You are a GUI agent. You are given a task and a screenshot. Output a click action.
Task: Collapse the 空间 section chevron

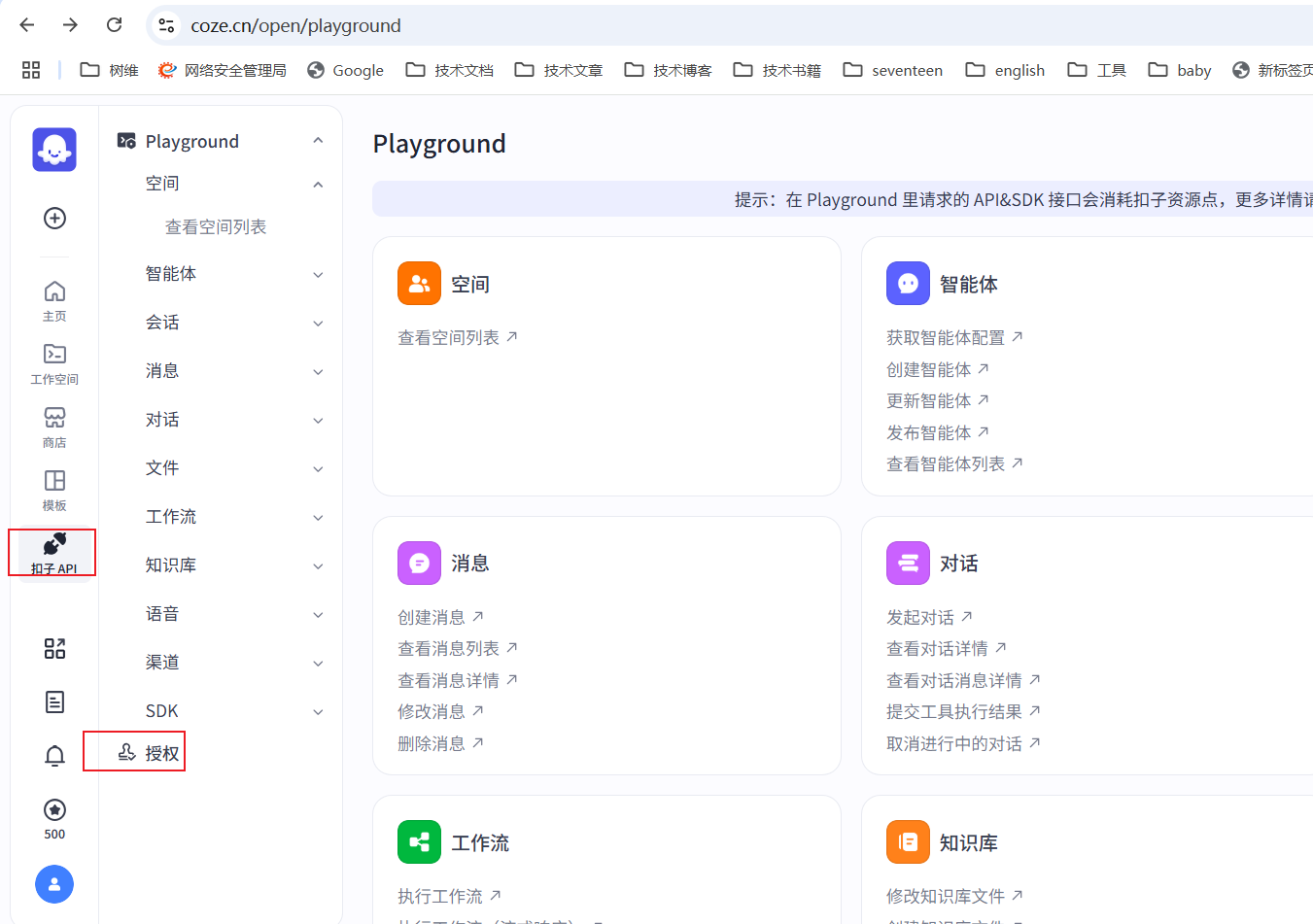coord(318,185)
